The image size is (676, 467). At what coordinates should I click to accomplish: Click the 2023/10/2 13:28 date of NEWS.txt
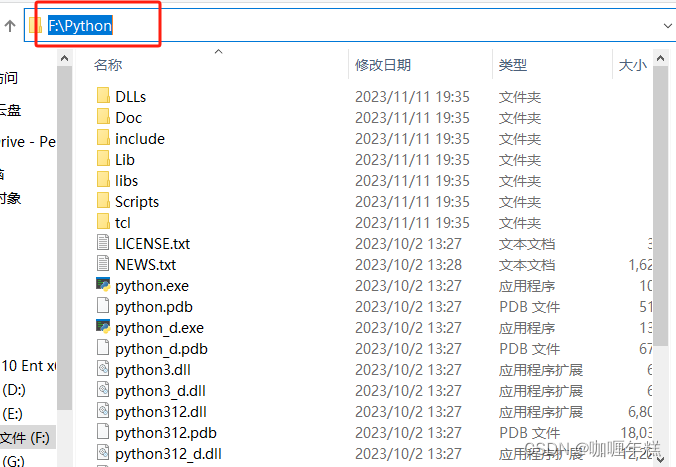pyautogui.click(x=408, y=265)
